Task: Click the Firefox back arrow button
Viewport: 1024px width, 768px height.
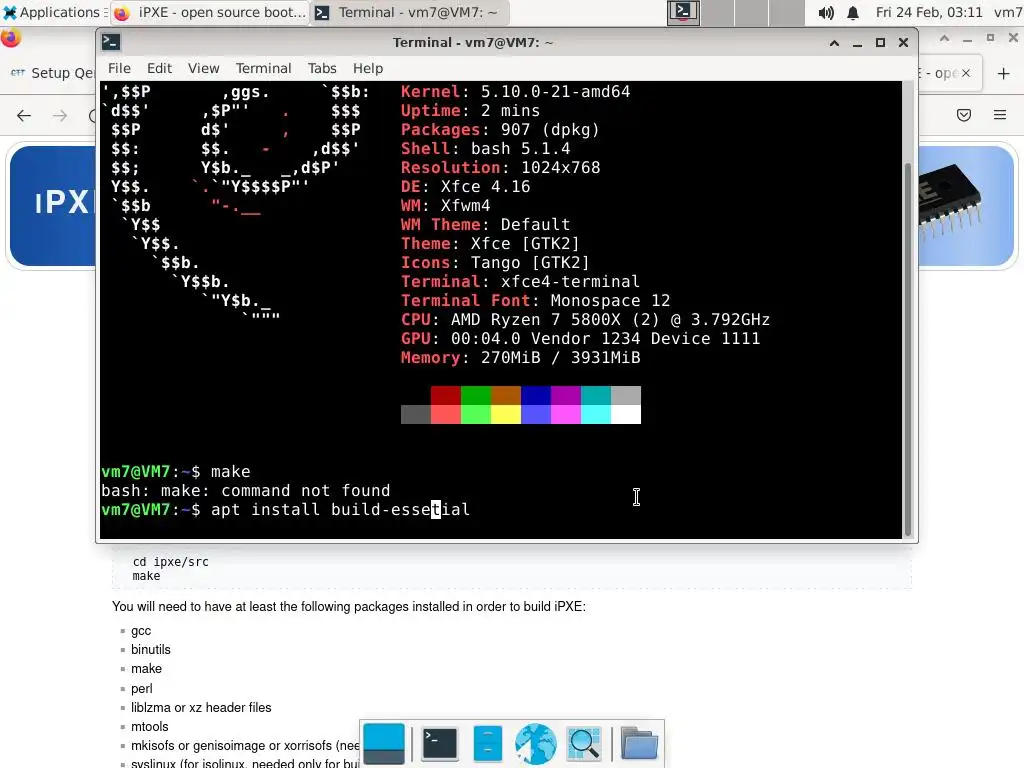Action: [24, 116]
